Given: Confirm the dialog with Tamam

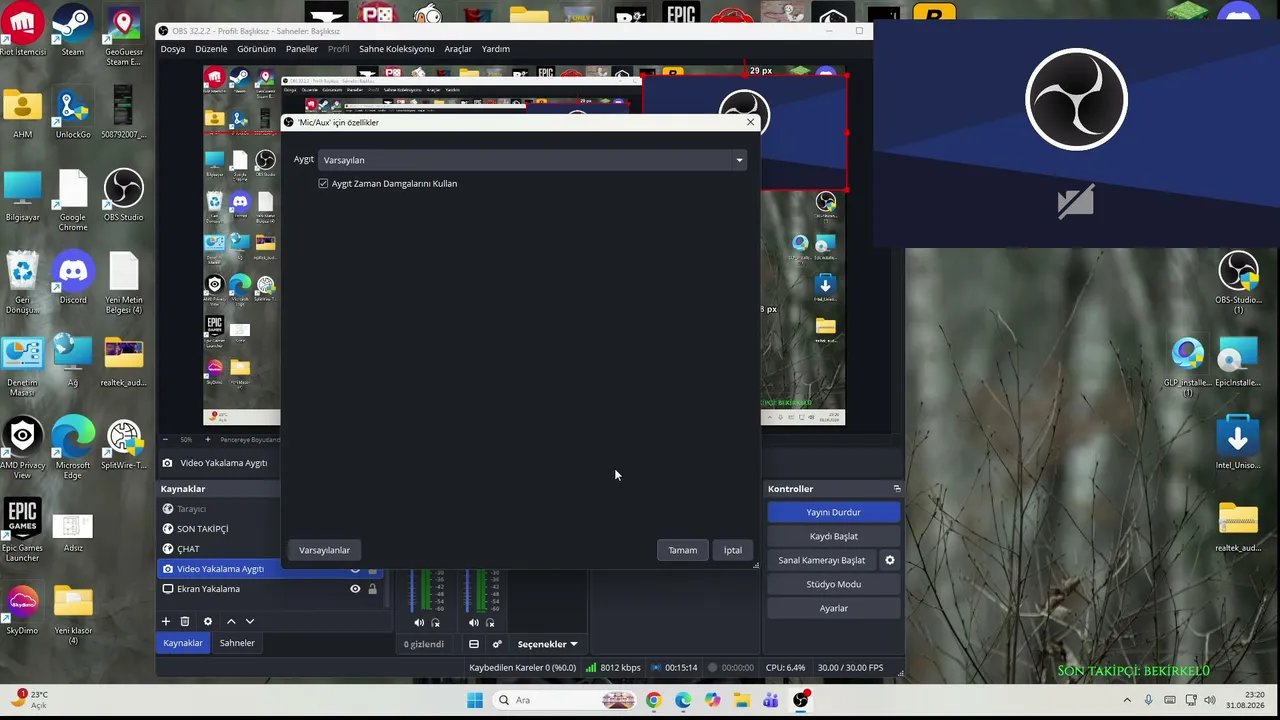Looking at the screenshot, I should [683, 550].
